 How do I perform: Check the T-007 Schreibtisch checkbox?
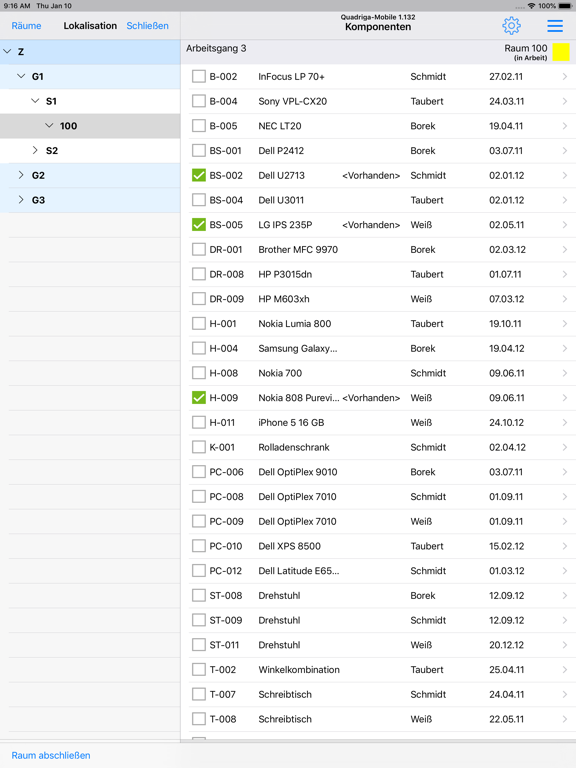pos(198,695)
